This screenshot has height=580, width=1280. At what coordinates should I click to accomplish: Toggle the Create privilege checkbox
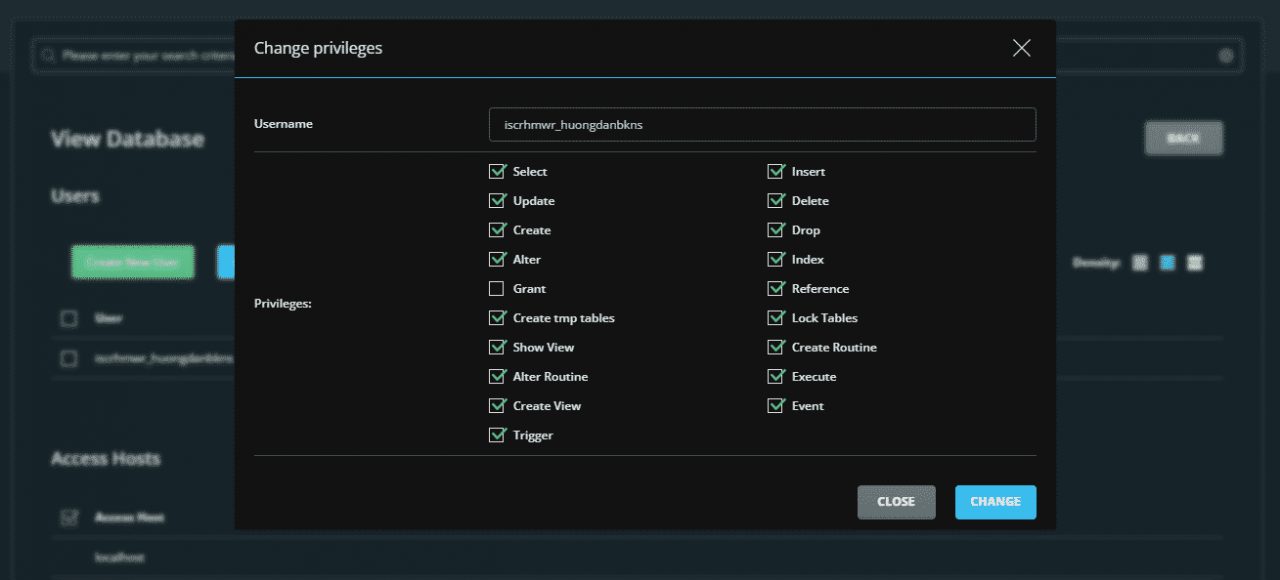click(497, 230)
